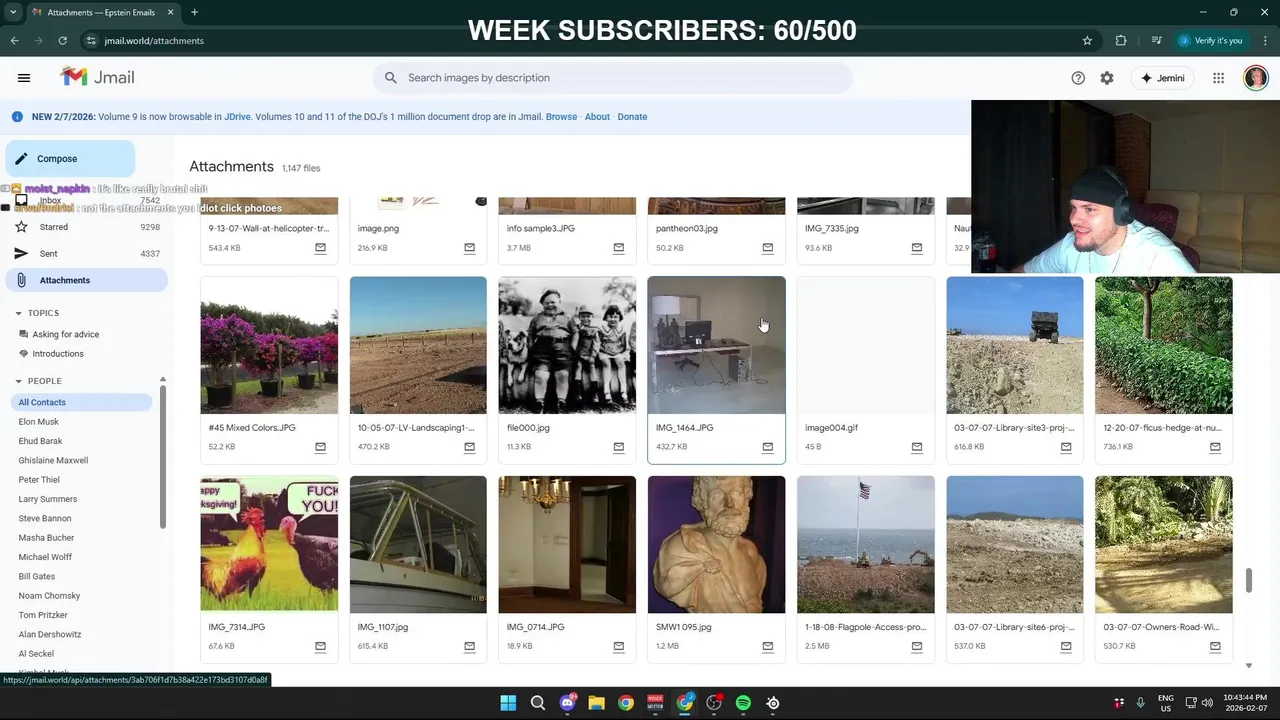Open the profile avatar picture
1280x720 pixels.
[x=1256, y=78]
